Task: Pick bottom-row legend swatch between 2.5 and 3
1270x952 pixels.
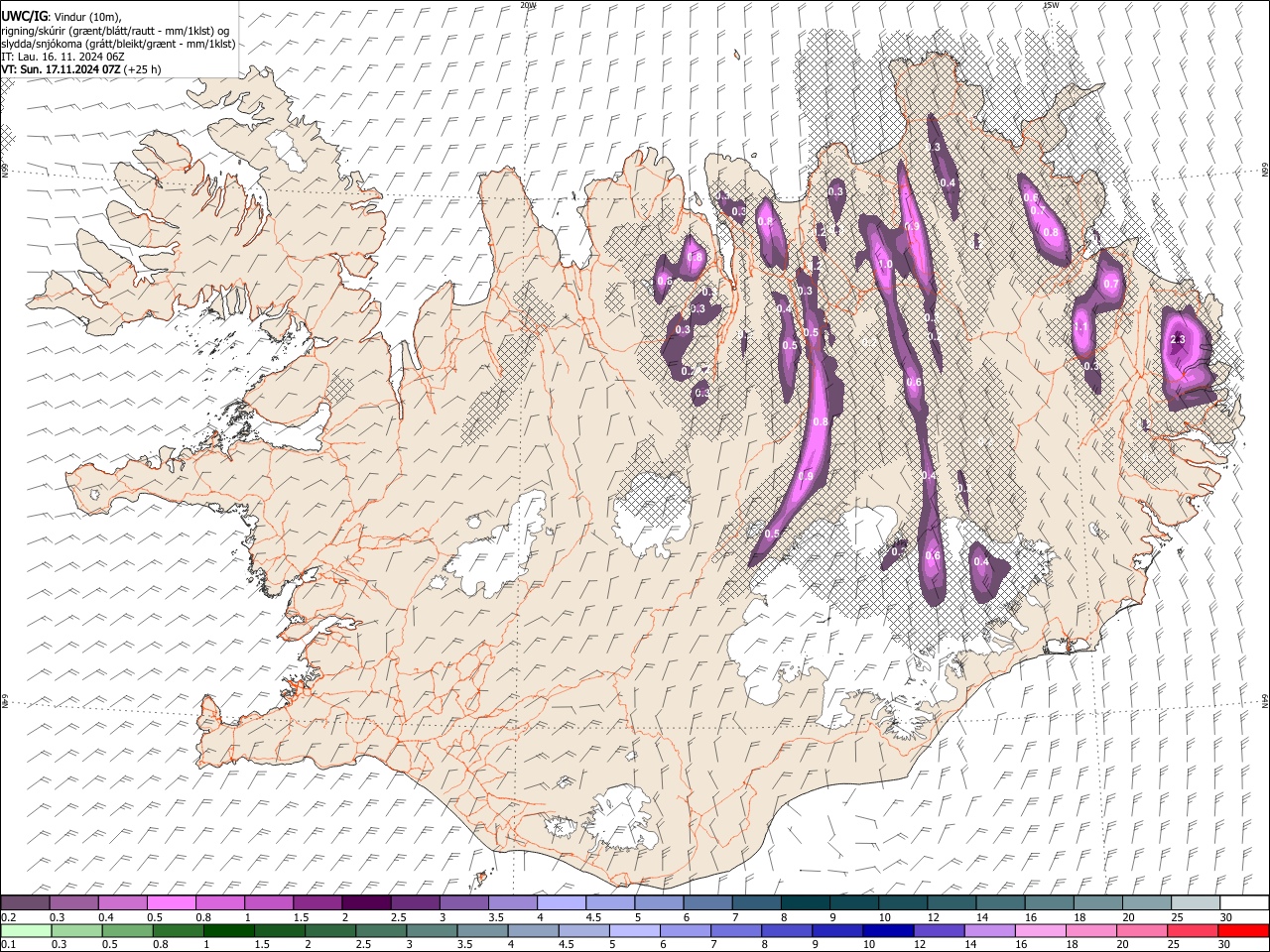Action: [x=381, y=930]
